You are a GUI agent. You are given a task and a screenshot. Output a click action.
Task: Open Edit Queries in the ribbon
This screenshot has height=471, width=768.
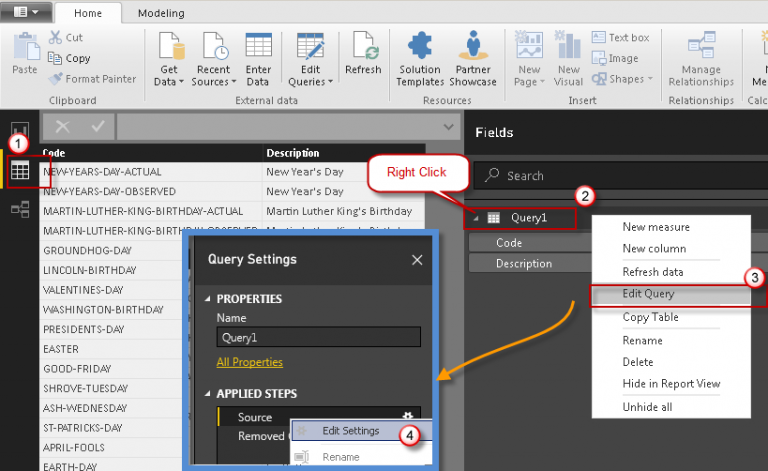(x=311, y=59)
